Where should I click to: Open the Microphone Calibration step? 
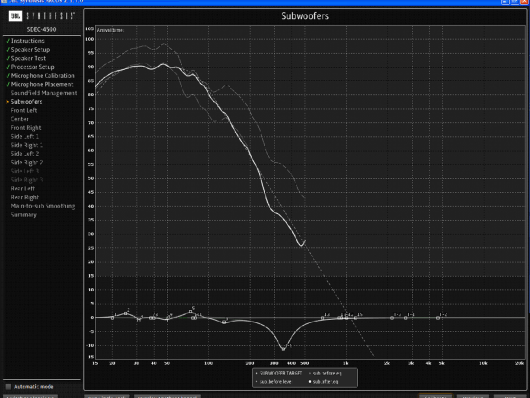[x=43, y=75]
